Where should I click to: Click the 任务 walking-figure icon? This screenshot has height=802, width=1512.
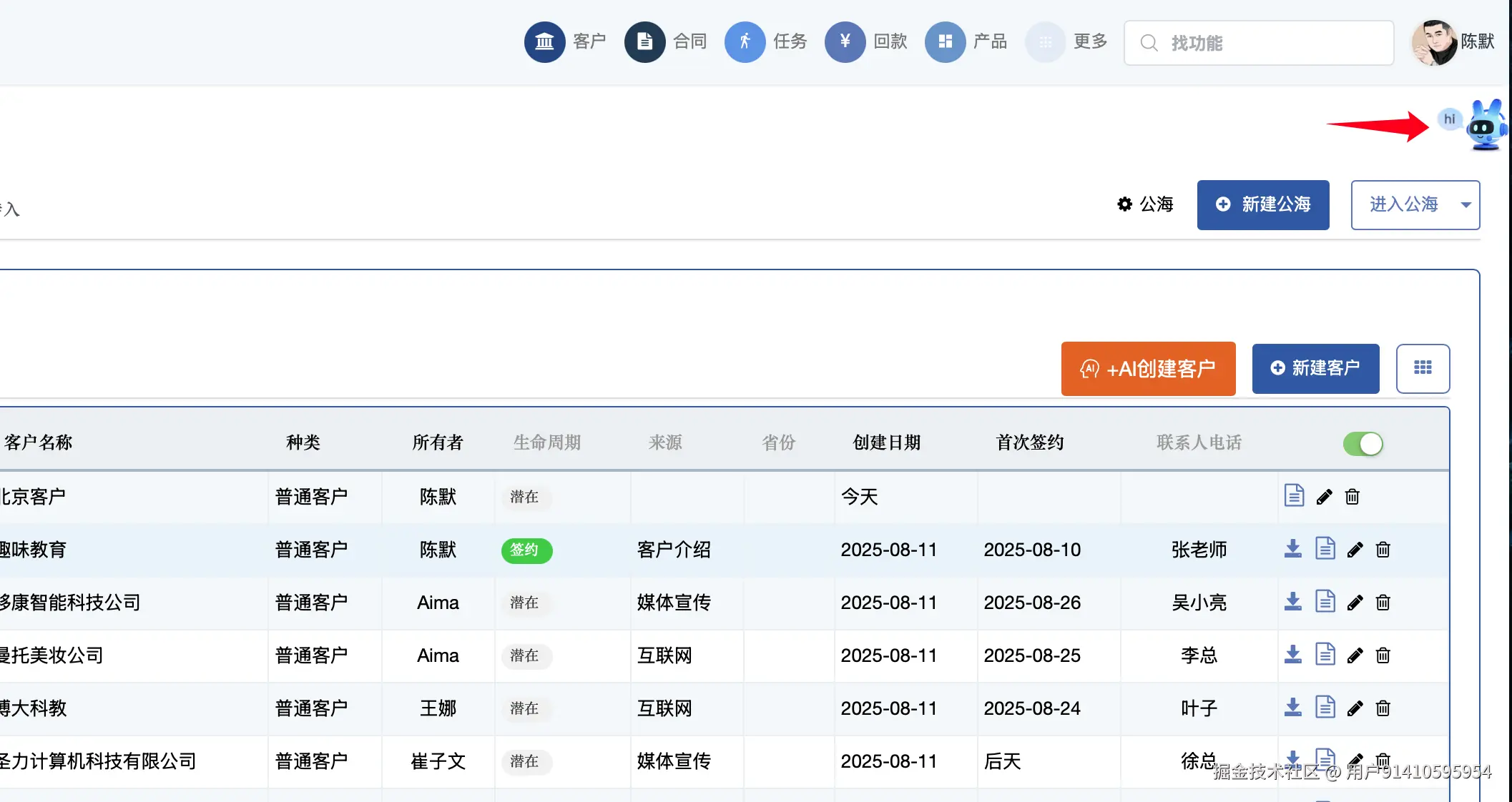tap(745, 41)
